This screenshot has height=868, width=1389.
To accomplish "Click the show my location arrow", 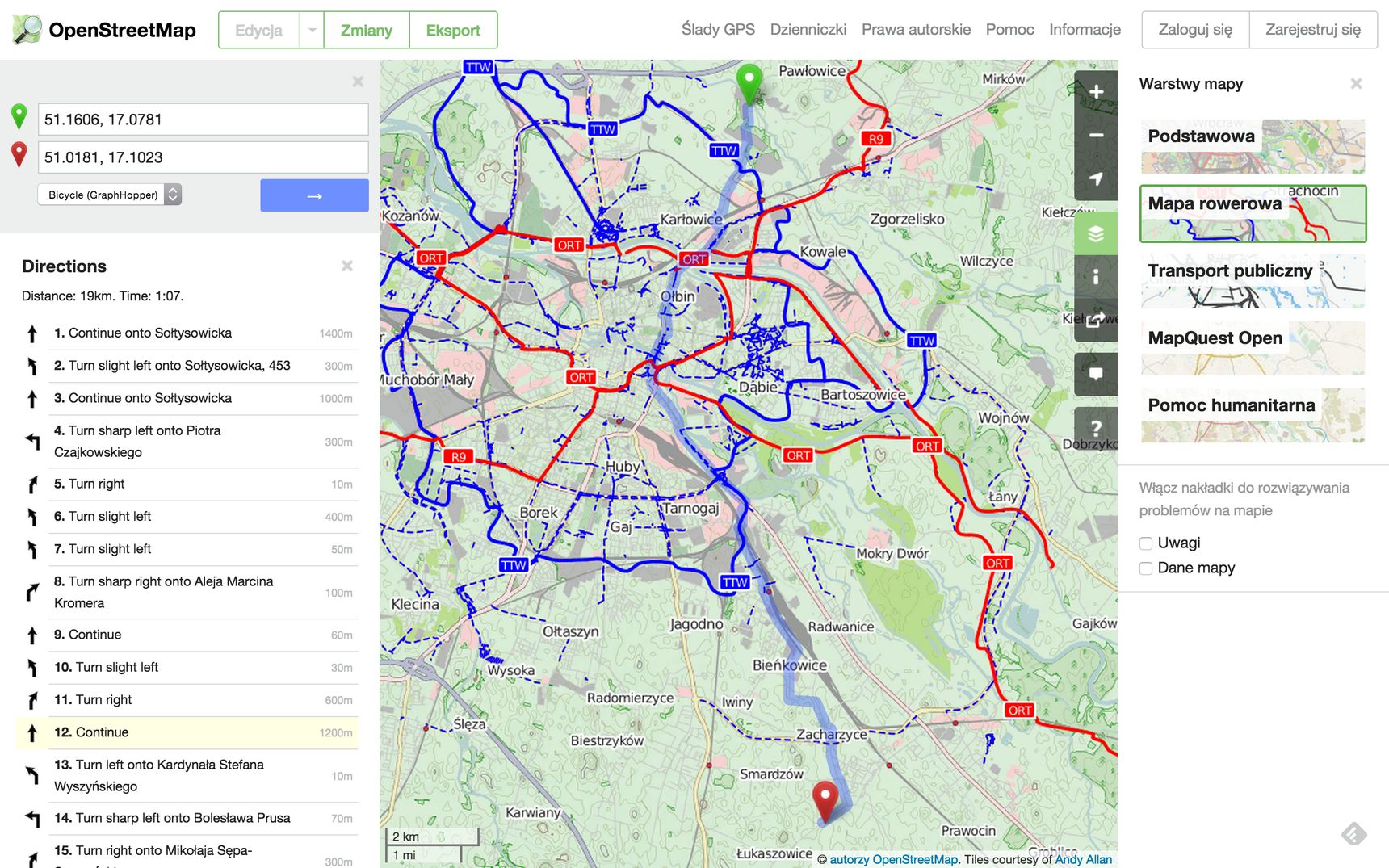I will point(1096,178).
